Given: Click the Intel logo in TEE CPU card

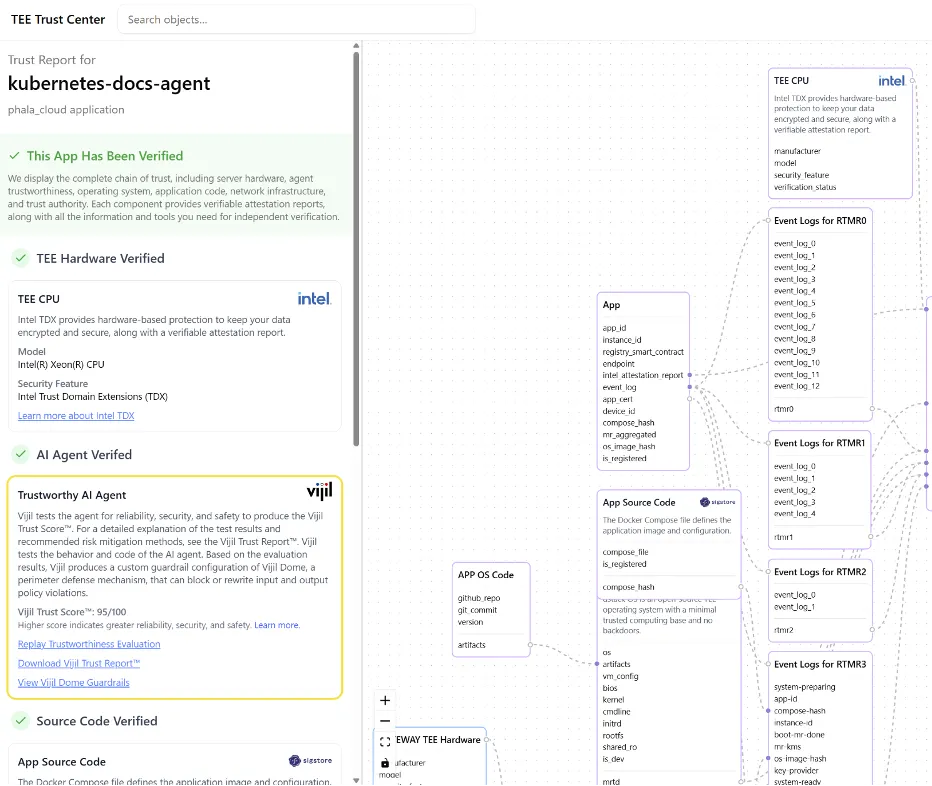Looking at the screenshot, I should point(314,298).
